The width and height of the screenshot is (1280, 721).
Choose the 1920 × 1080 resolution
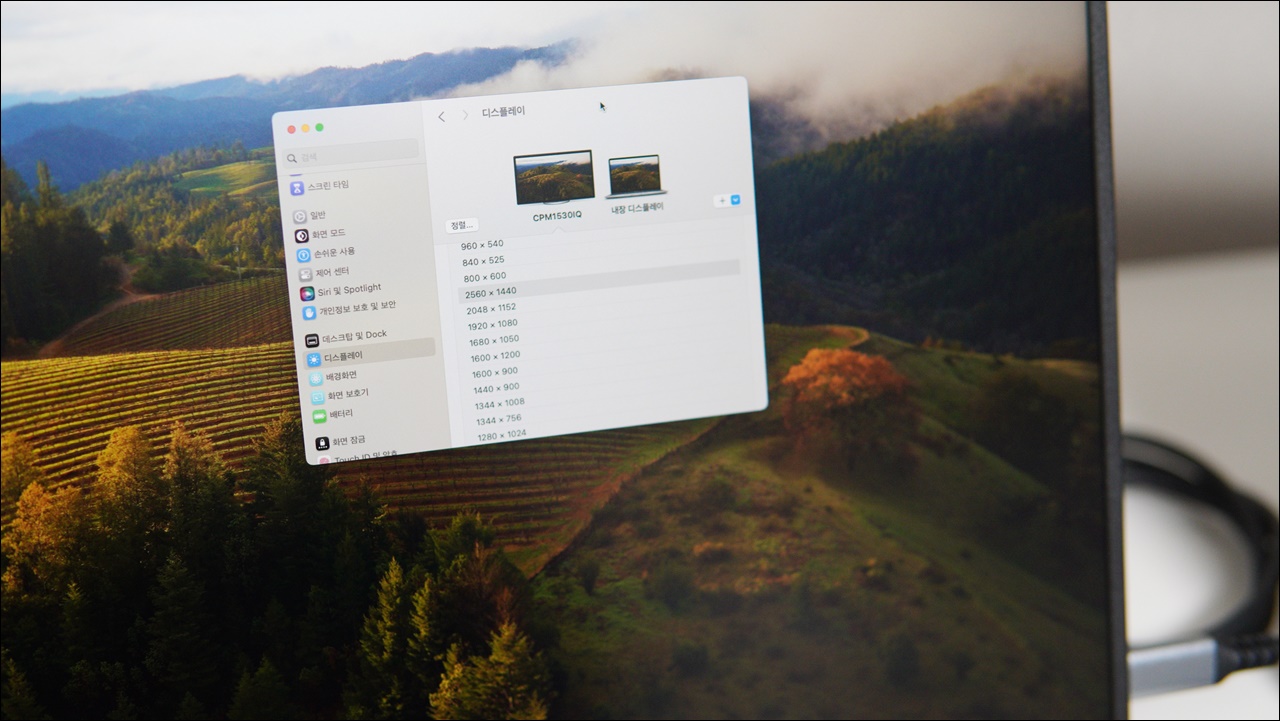pos(493,325)
